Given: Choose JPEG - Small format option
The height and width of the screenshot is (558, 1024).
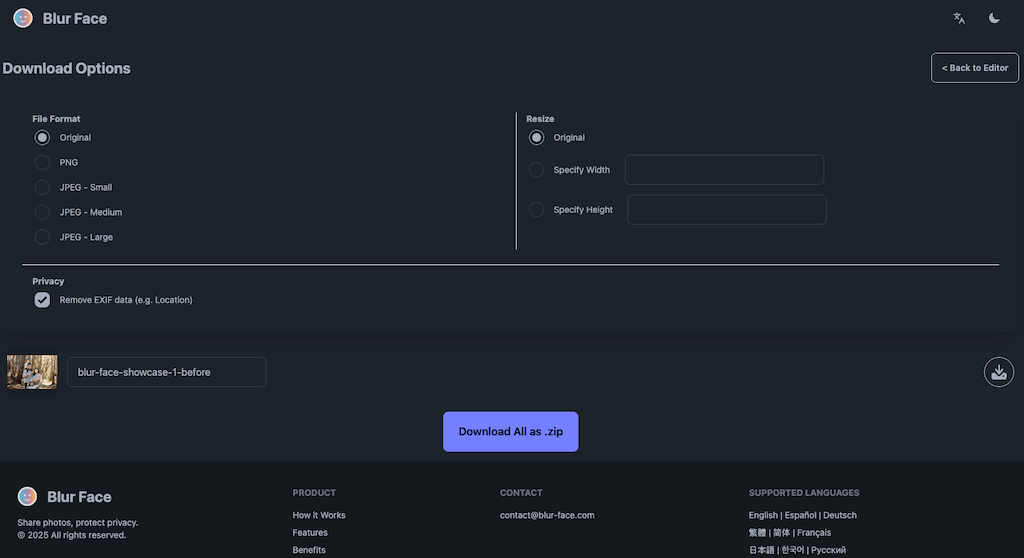Looking at the screenshot, I should [42, 187].
